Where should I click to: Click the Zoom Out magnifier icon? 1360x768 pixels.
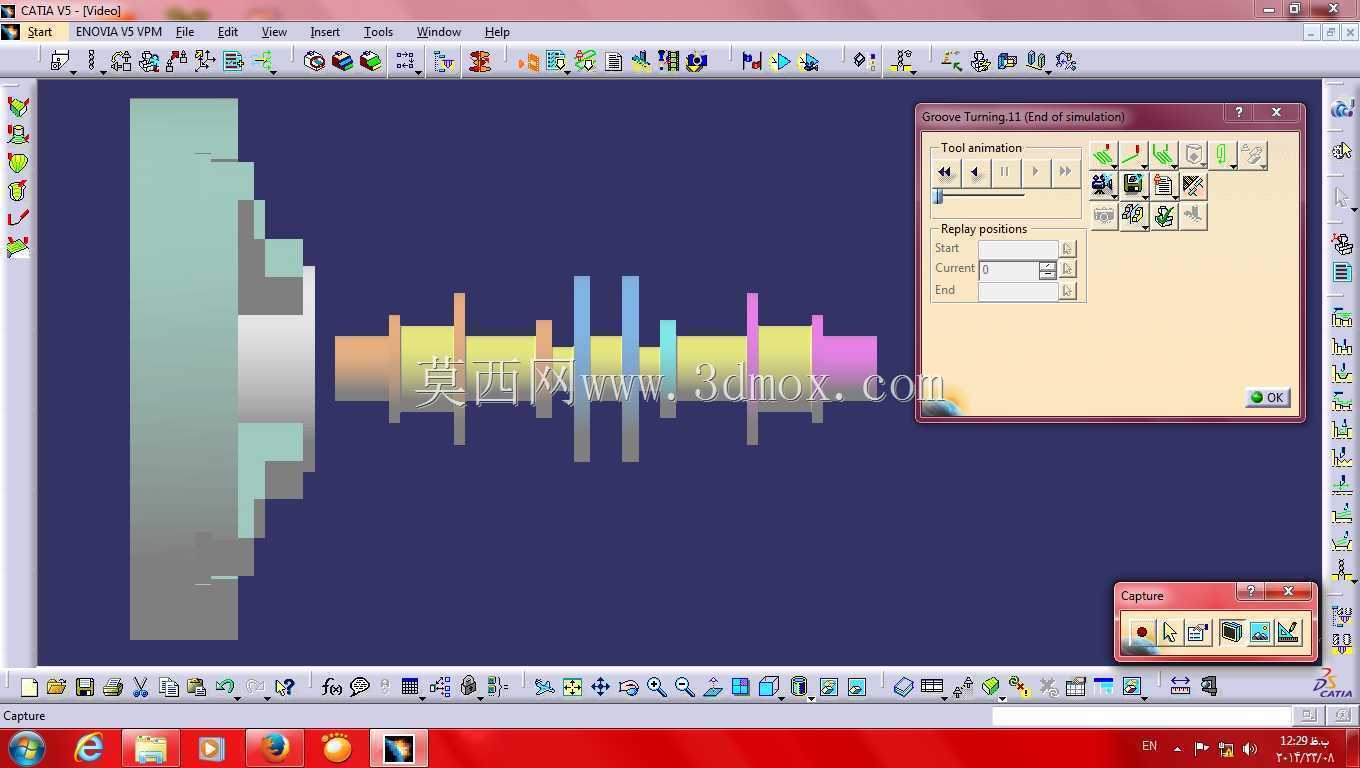tap(684, 687)
